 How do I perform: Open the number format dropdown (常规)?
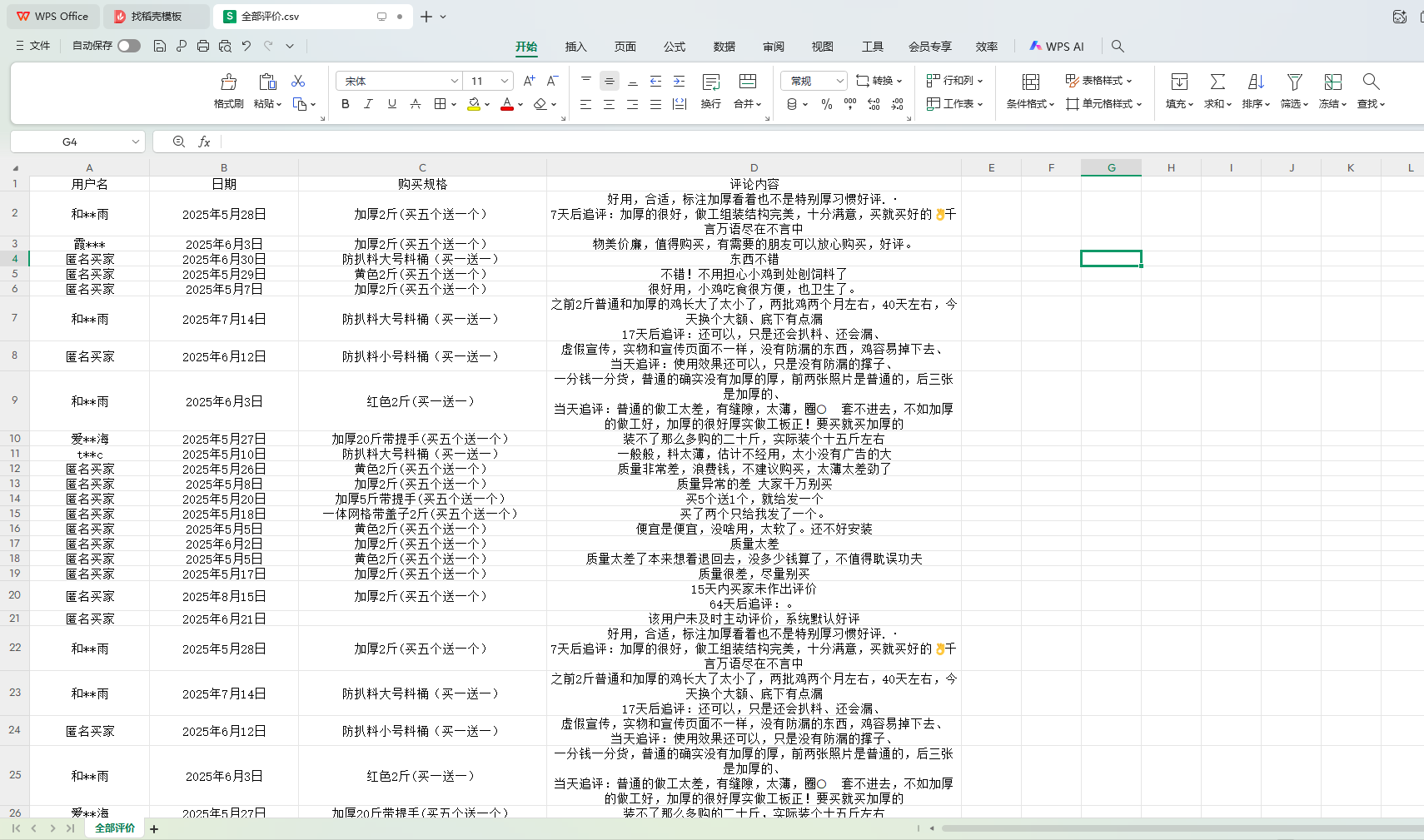pos(839,81)
